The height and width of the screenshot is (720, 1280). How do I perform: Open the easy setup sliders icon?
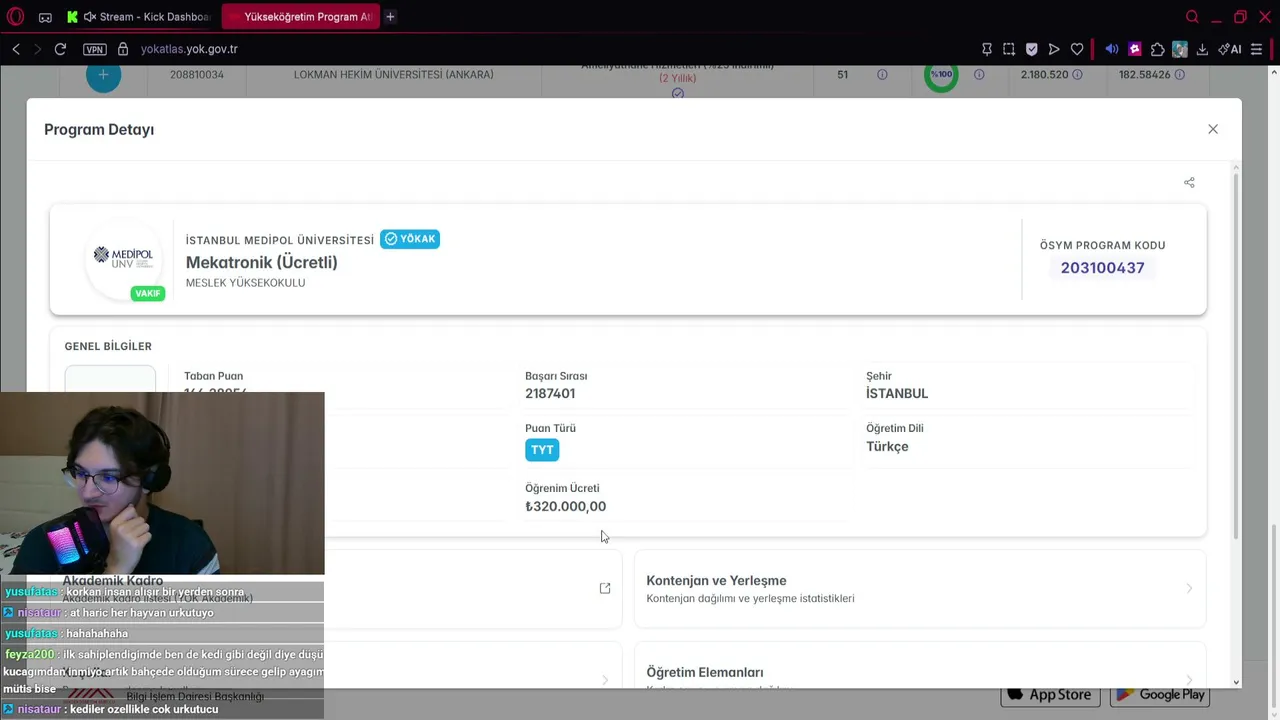click(1257, 49)
